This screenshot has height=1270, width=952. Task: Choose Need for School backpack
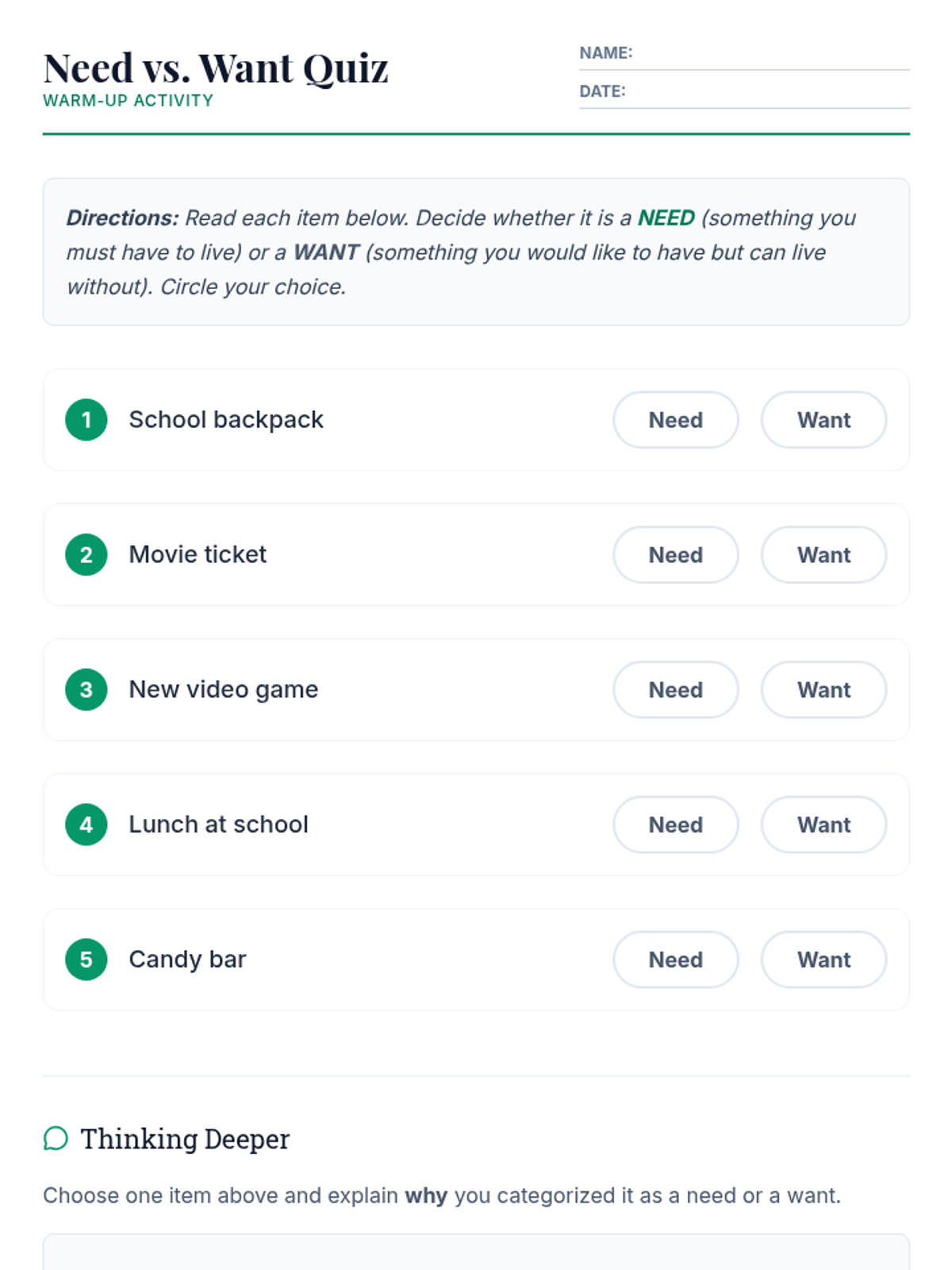(676, 420)
